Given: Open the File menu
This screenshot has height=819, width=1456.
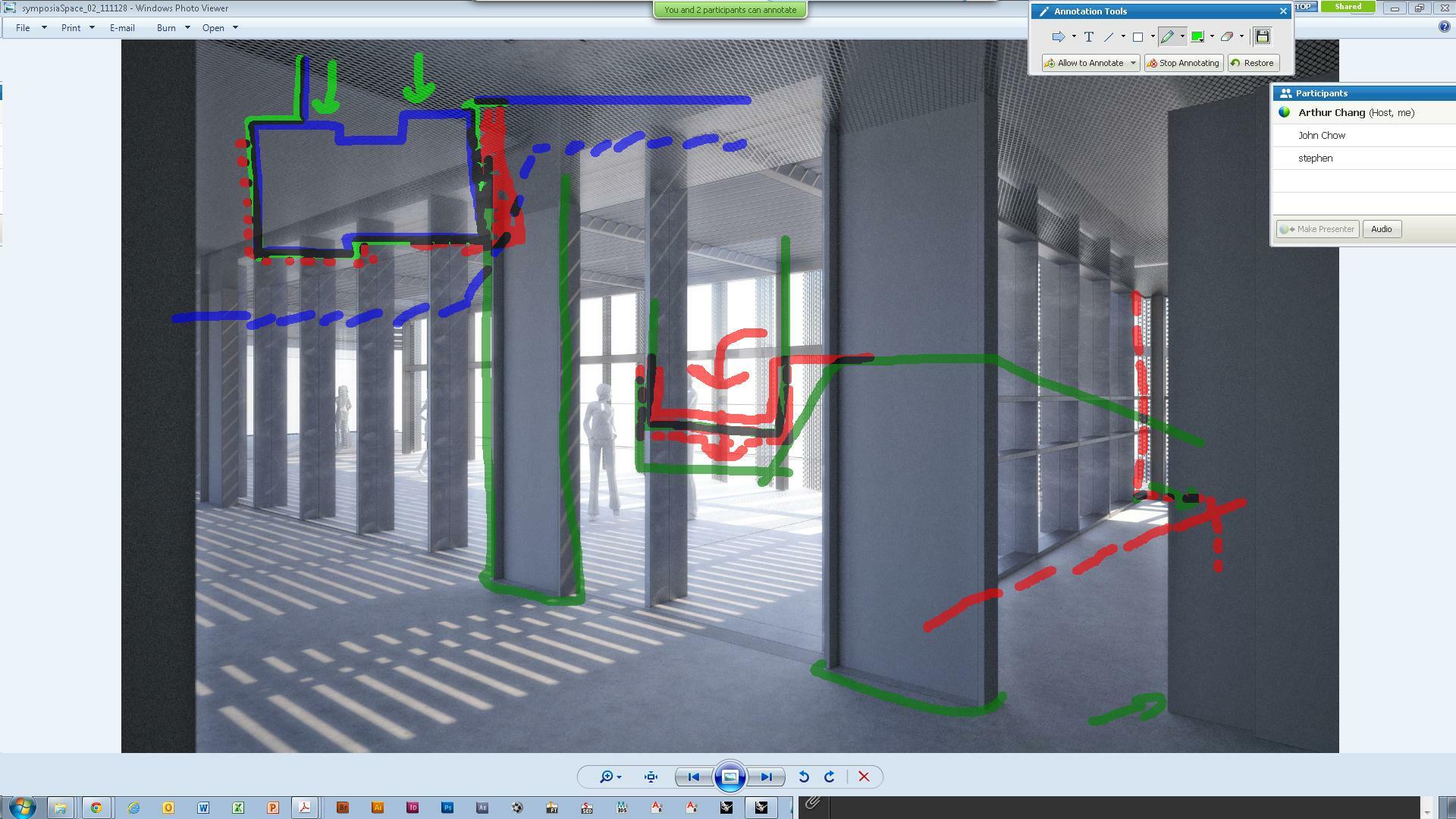Looking at the screenshot, I should click(x=30, y=28).
